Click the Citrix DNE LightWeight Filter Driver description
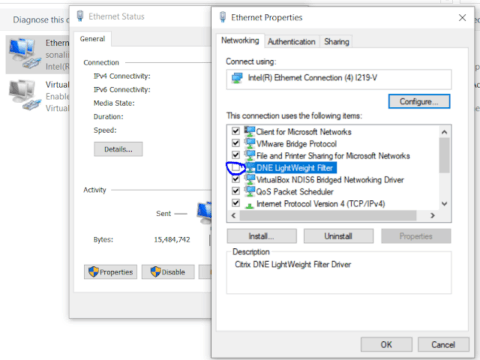Viewport: 480px width, 360px height. [x=293, y=264]
